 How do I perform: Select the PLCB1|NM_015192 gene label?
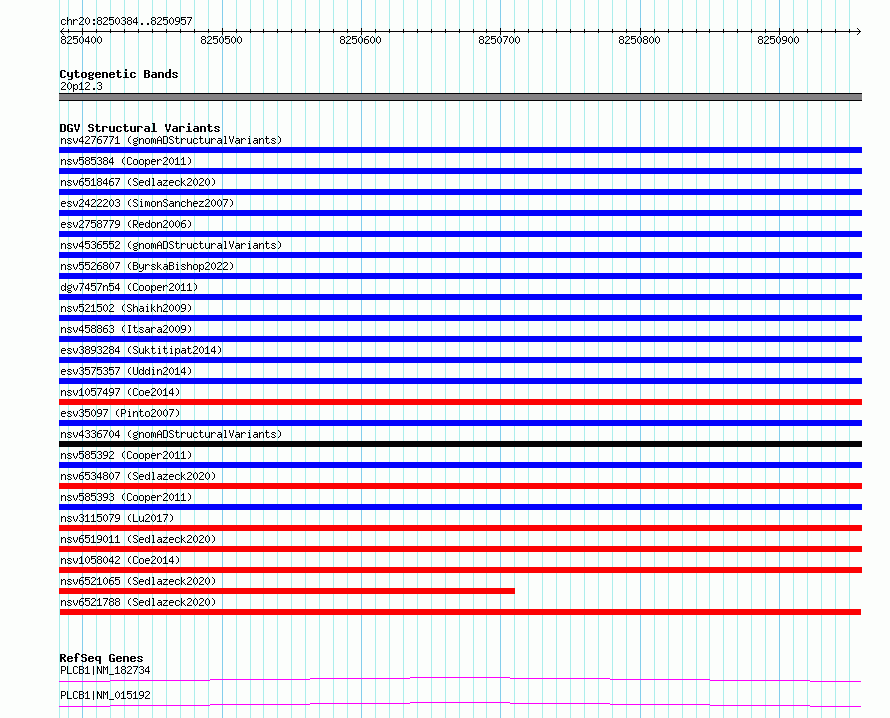(105, 695)
